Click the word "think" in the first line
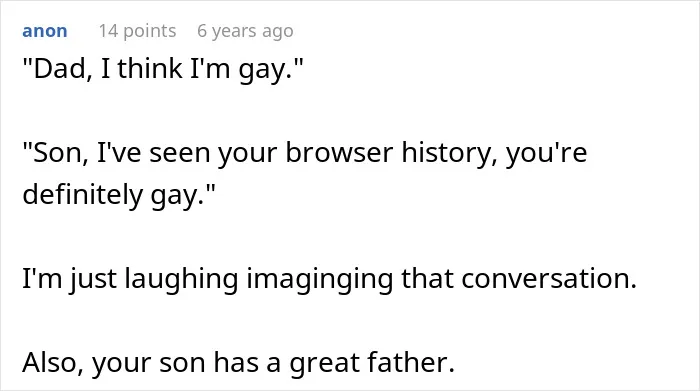Viewport: 700px width, 391px height. (x=150, y=69)
